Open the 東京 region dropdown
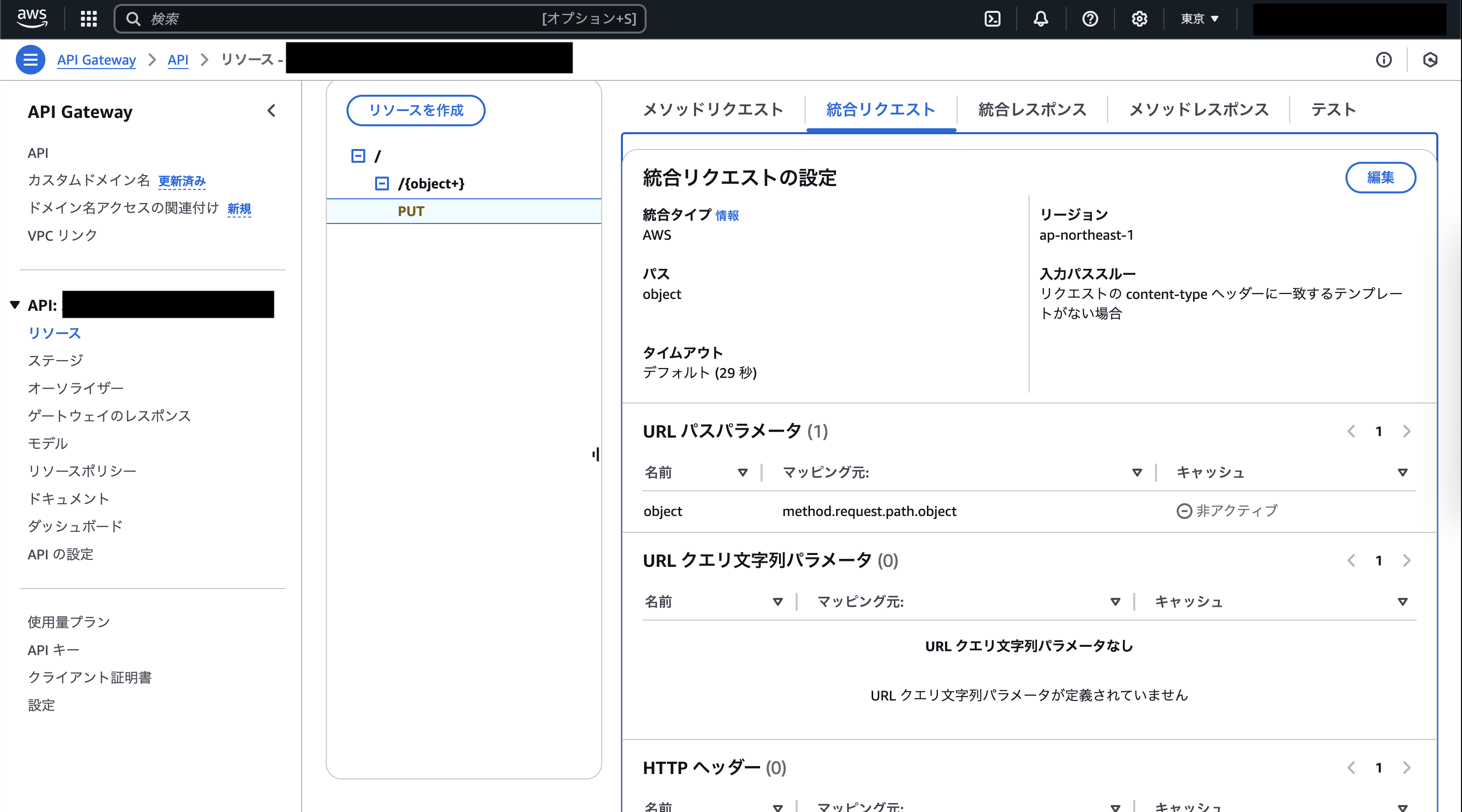The width and height of the screenshot is (1462, 812). click(1200, 19)
